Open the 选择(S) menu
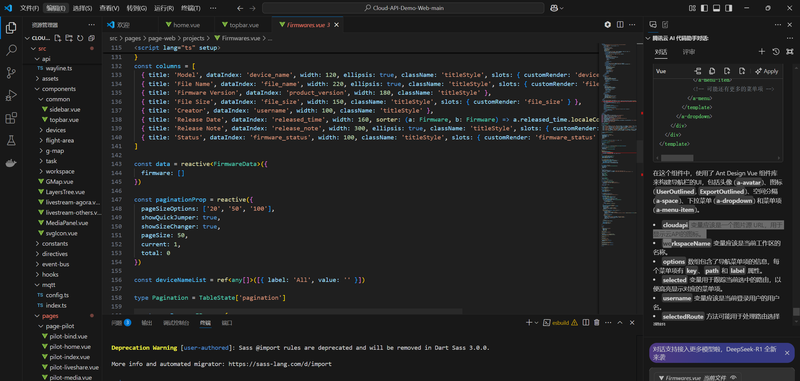The image size is (800, 381). tap(82, 8)
